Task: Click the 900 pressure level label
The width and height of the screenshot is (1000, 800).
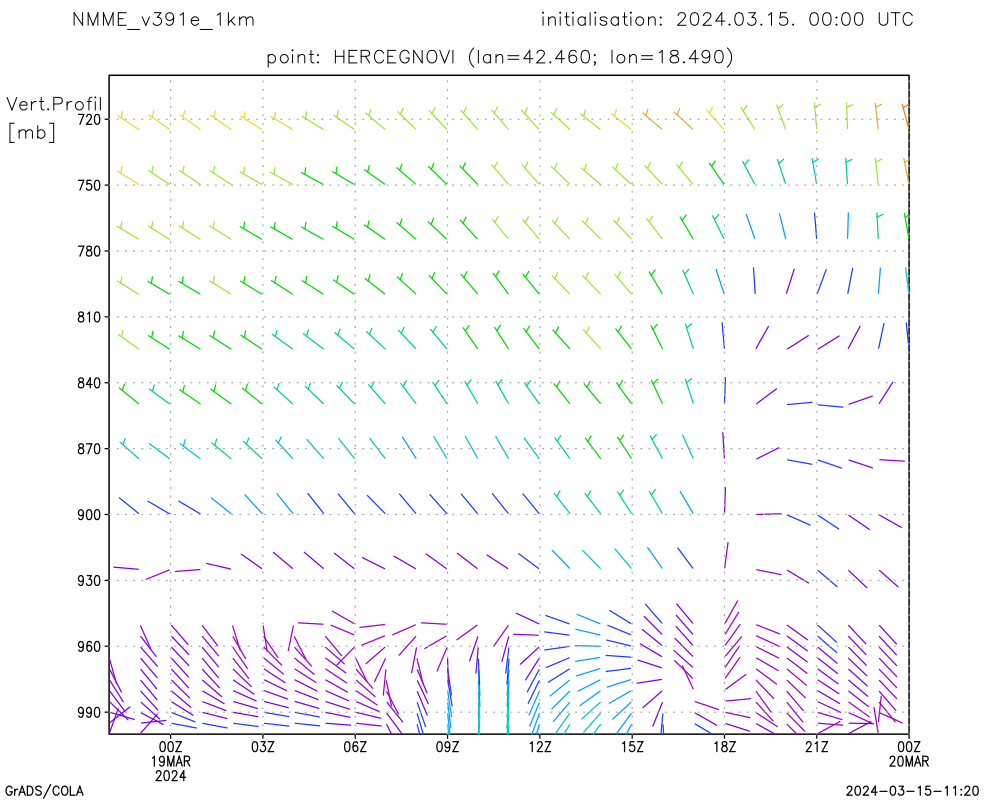Action: (x=89, y=515)
